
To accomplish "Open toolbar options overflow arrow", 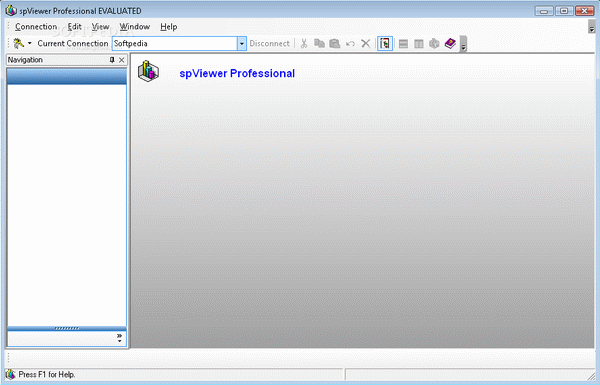I will [x=463, y=44].
